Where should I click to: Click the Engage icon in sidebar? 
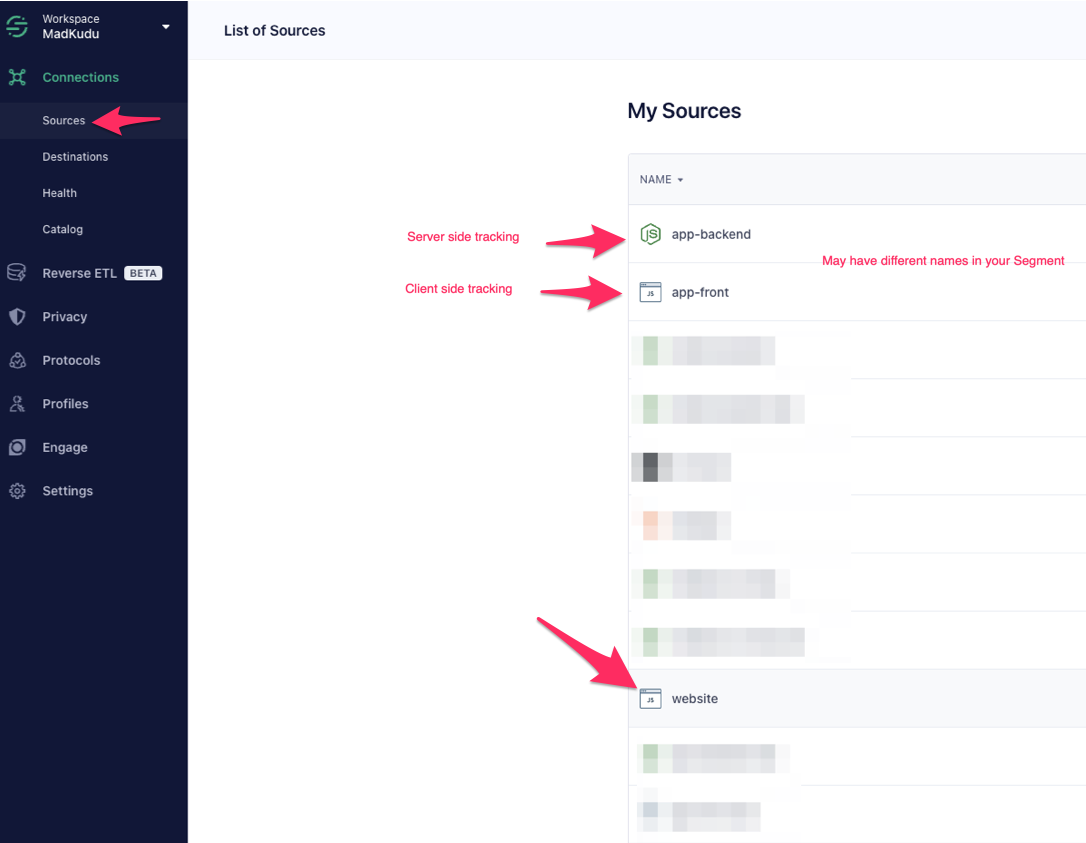pos(17,448)
